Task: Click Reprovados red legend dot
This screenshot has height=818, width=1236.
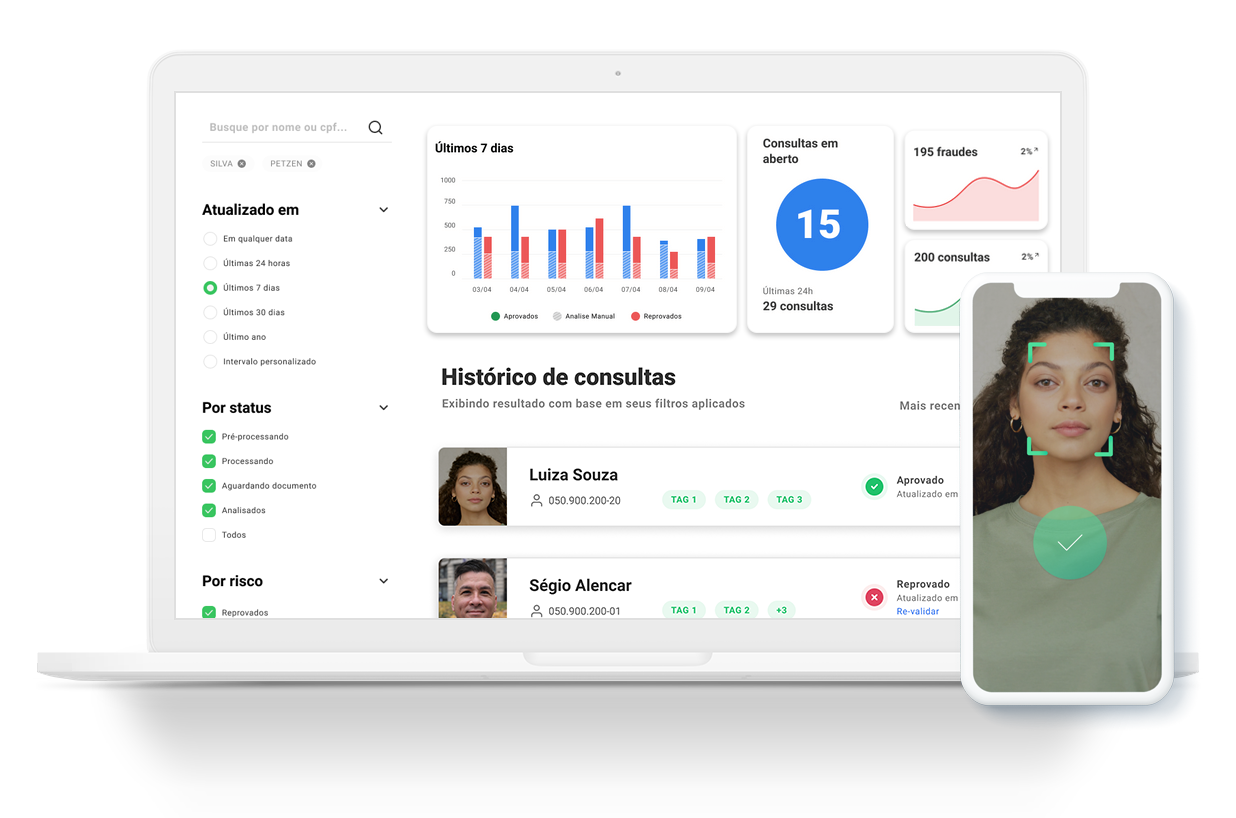Action: [635, 316]
